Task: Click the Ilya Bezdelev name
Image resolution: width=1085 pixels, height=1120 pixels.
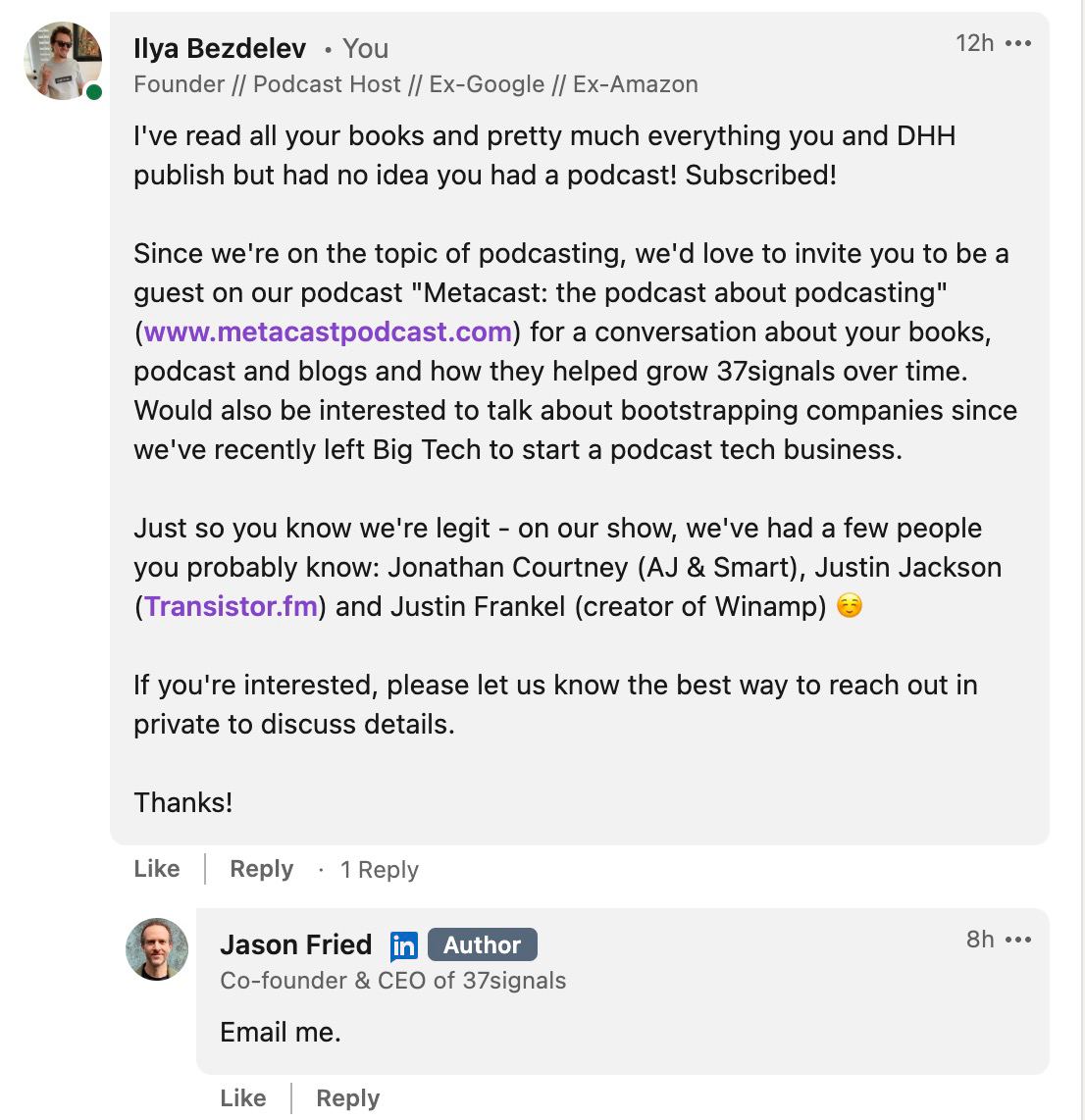Action: click(220, 48)
